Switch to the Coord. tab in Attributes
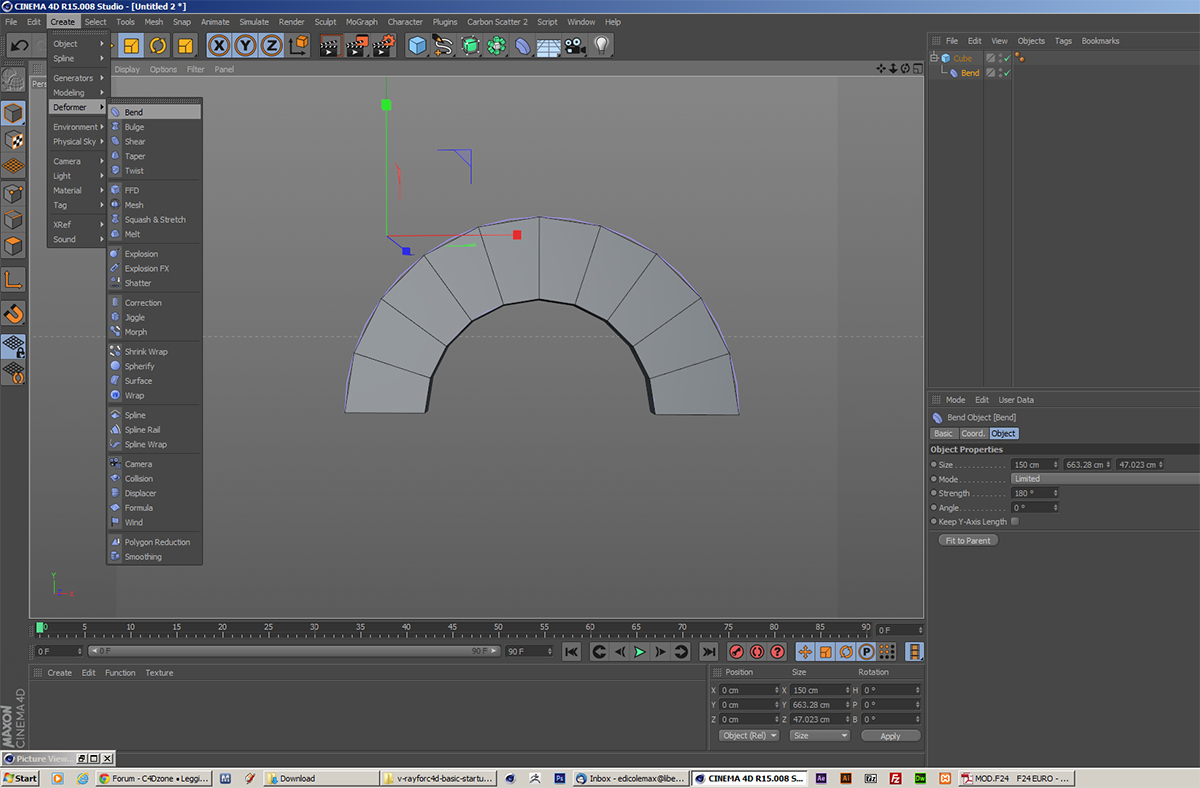This screenshot has height=788, width=1200. 973,434
